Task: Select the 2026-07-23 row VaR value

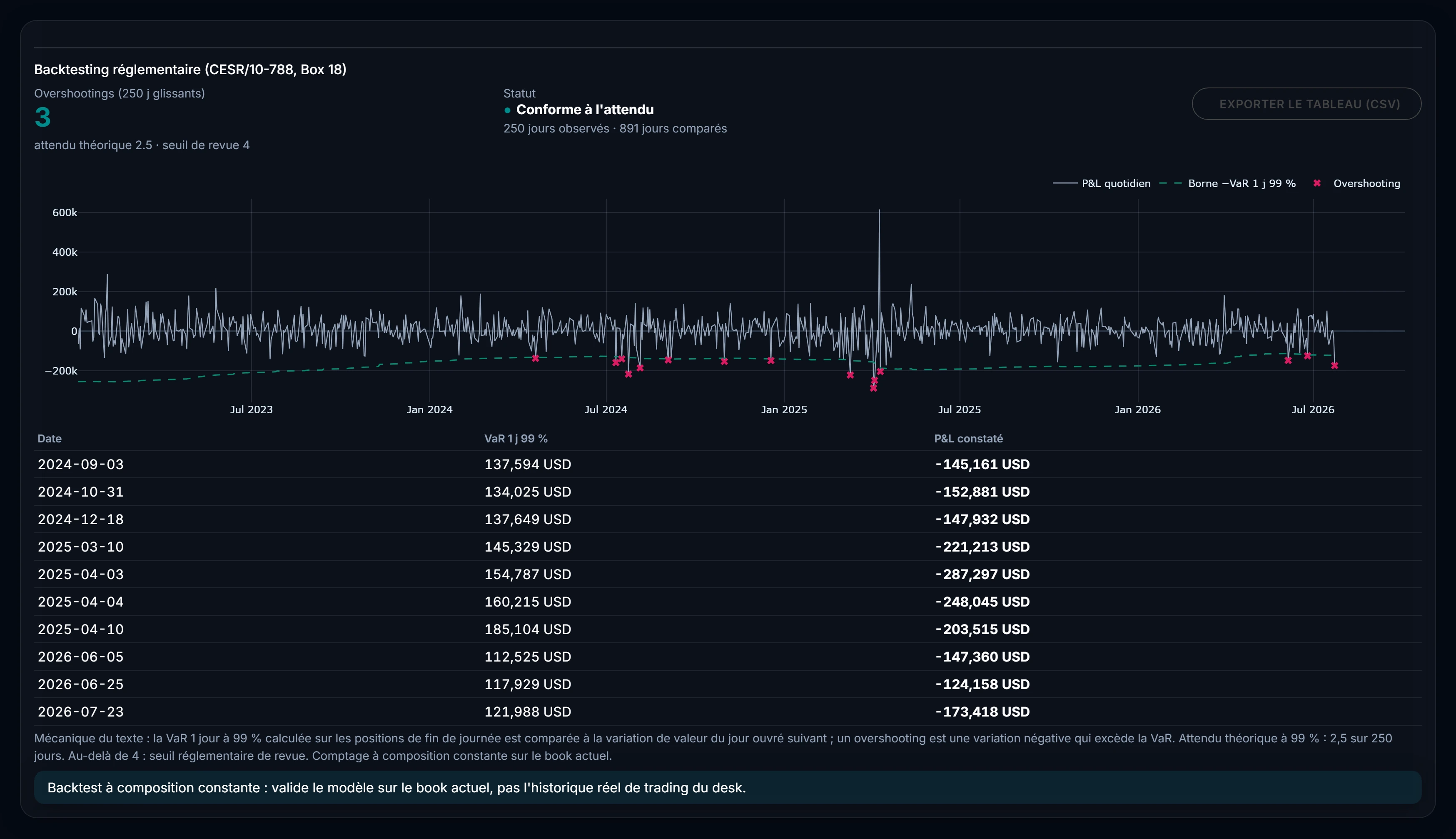Action: [528, 712]
